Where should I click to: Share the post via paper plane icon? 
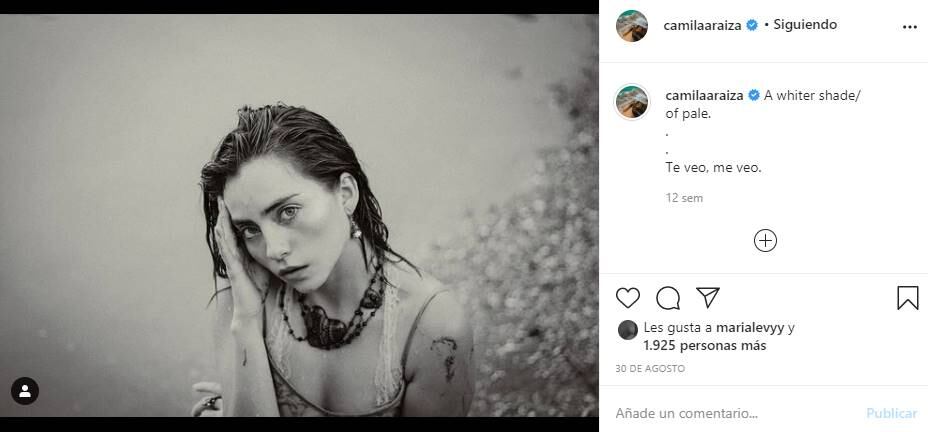(708, 298)
